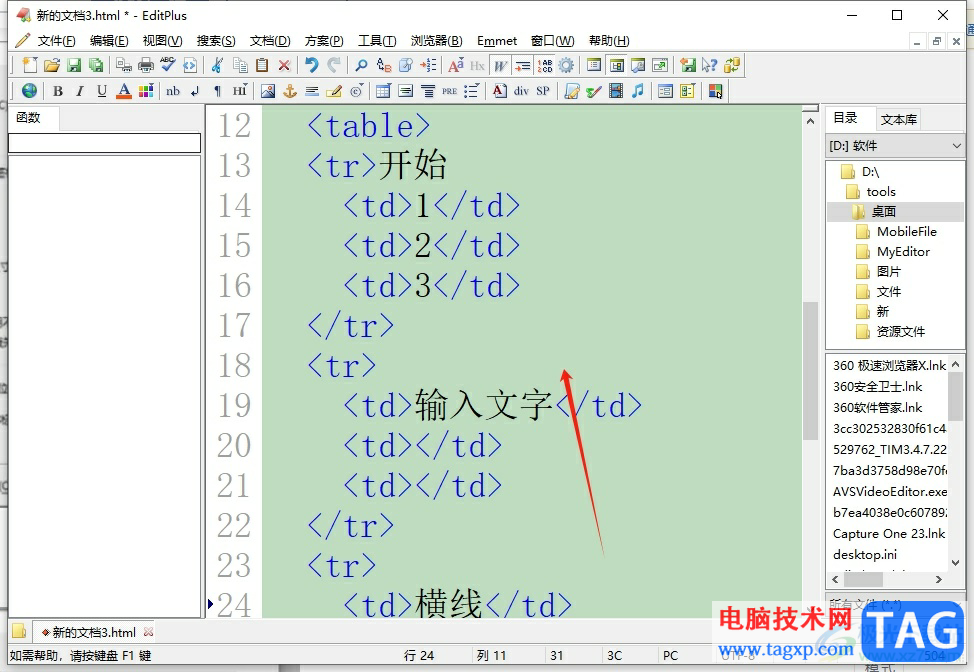Open 文件(F) menu
974x672 pixels.
[56, 40]
